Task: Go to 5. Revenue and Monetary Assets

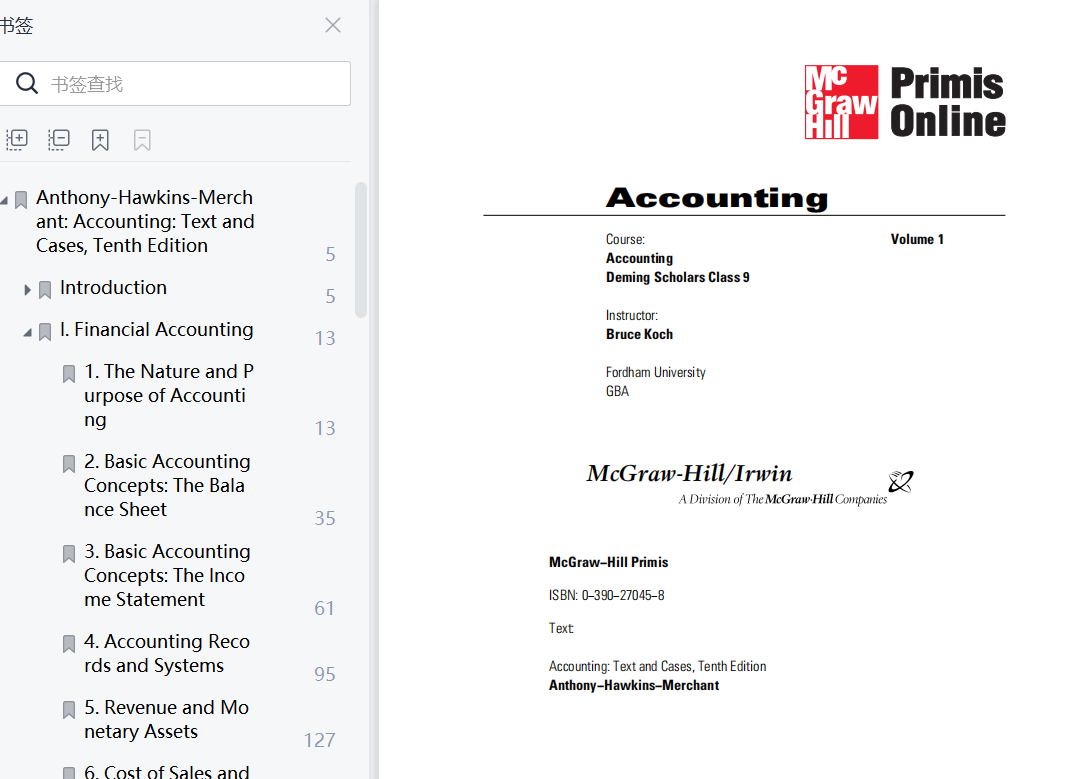Action: click(x=166, y=719)
